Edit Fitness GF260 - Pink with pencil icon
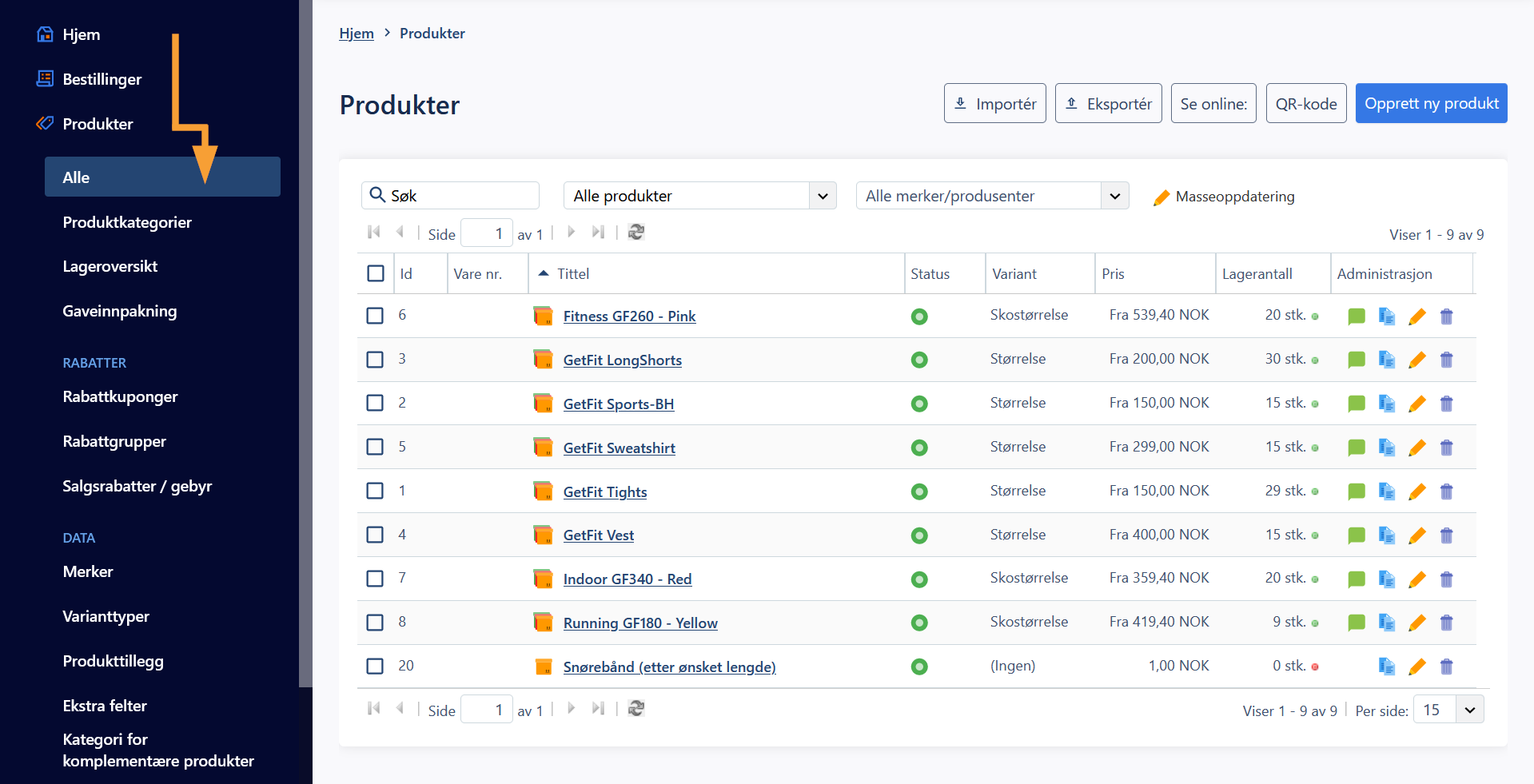Image resolution: width=1534 pixels, height=784 pixels. pos(1416,316)
